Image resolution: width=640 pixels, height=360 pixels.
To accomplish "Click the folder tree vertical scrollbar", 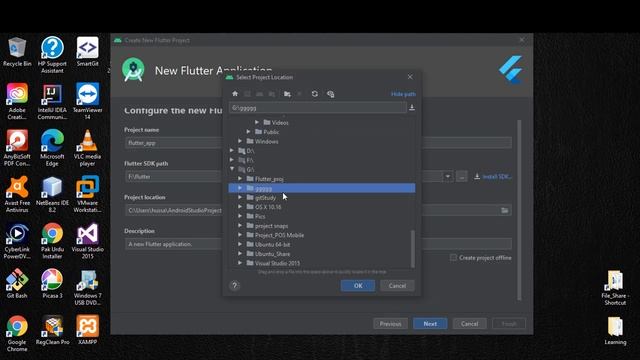I will 412,248.
